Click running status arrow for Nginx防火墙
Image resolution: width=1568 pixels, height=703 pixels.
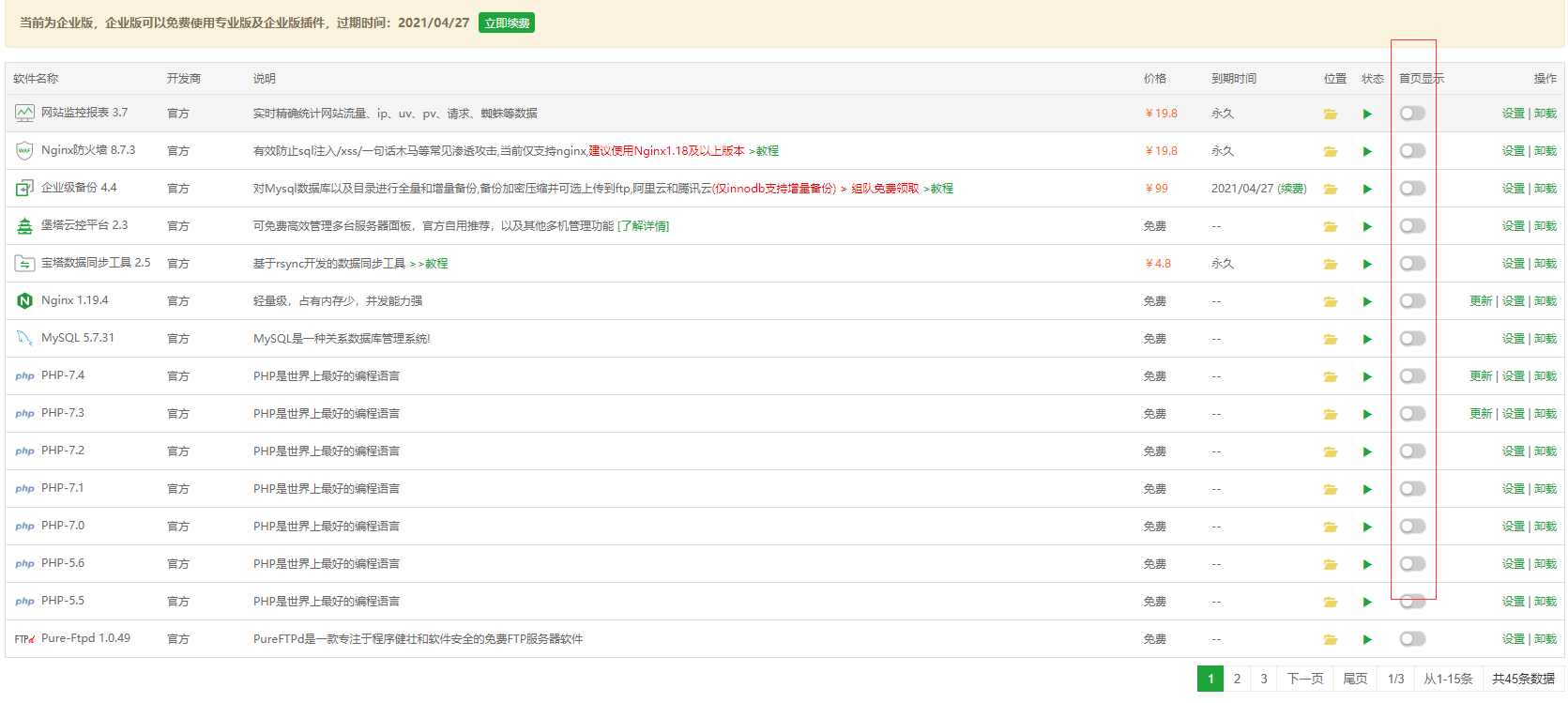click(1367, 151)
